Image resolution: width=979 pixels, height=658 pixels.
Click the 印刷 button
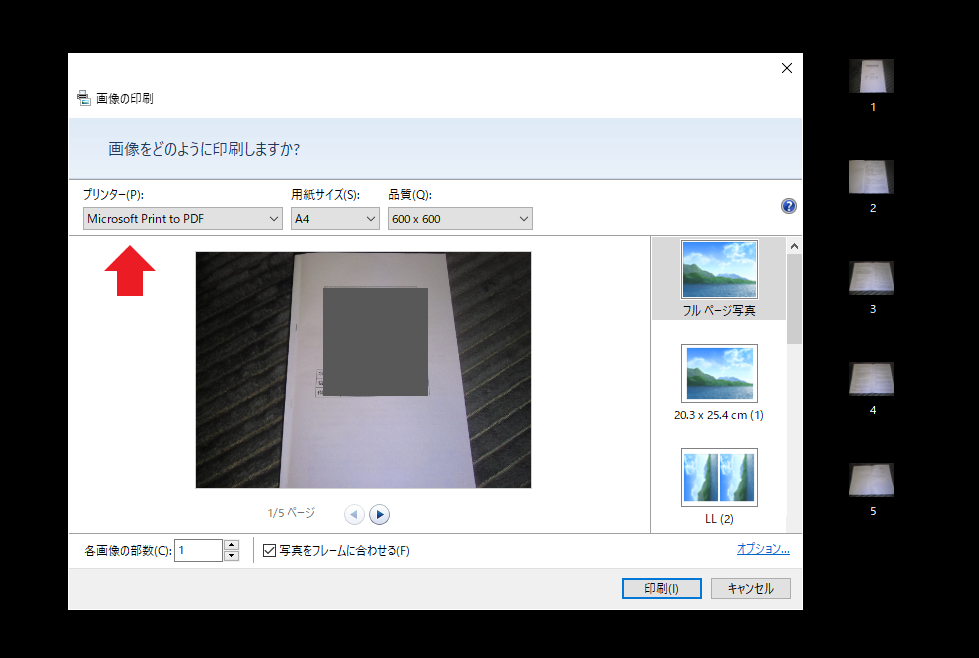(x=662, y=588)
